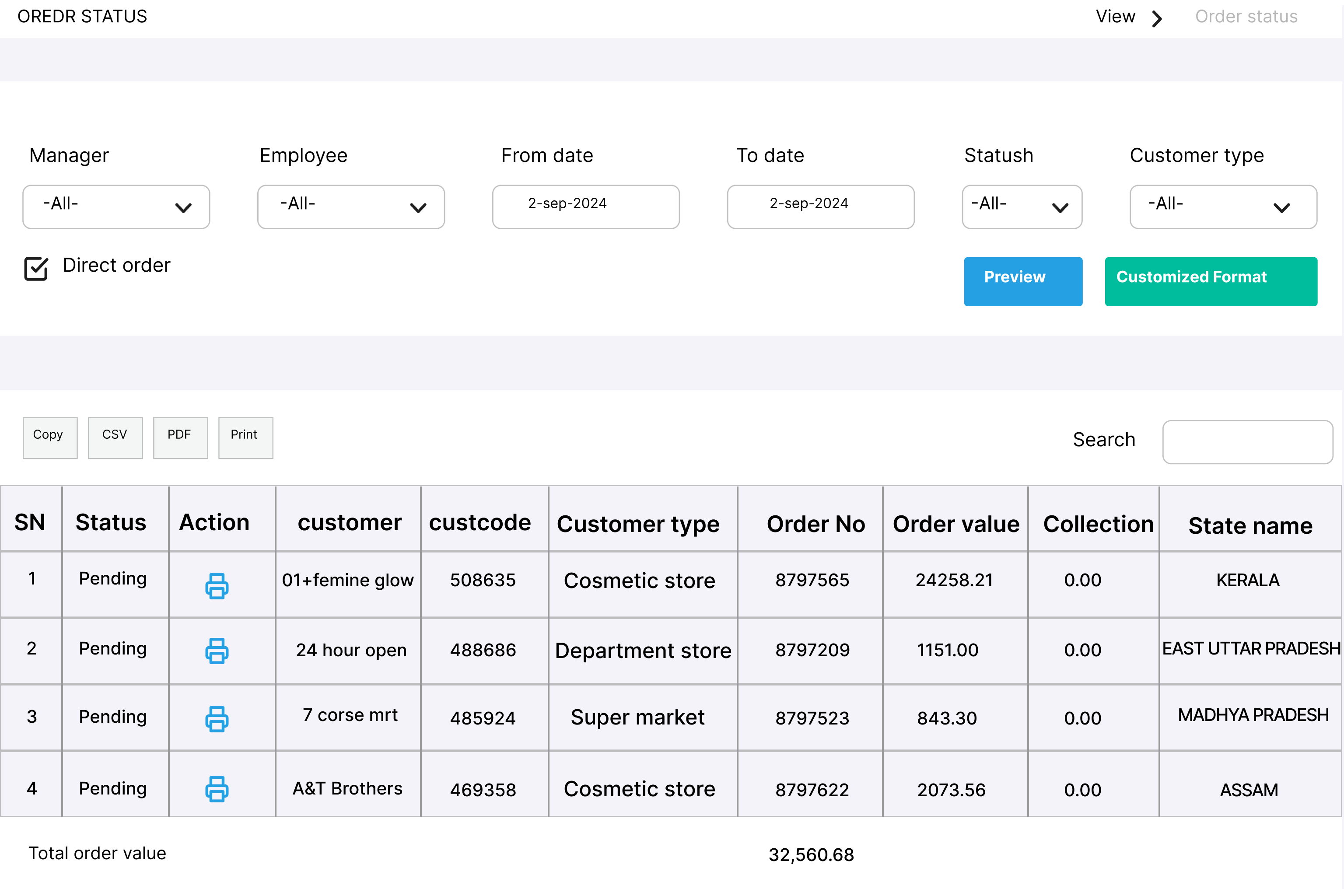Image resolution: width=1344 pixels, height=896 pixels.
Task: Click the To date field
Action: click(x=821, y=207)
